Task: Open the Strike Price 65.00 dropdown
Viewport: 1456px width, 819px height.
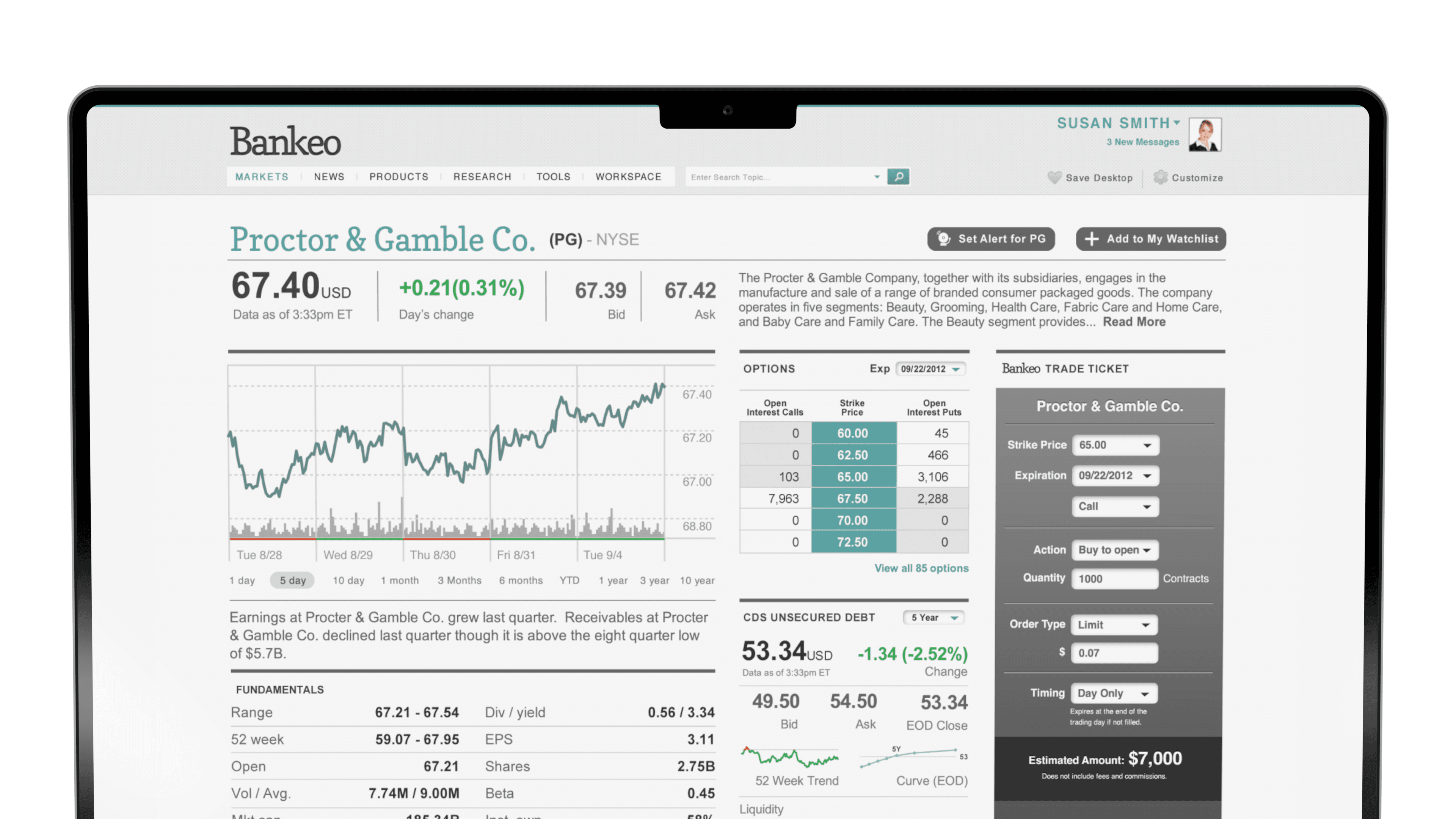Action: tap(1115, 445)
